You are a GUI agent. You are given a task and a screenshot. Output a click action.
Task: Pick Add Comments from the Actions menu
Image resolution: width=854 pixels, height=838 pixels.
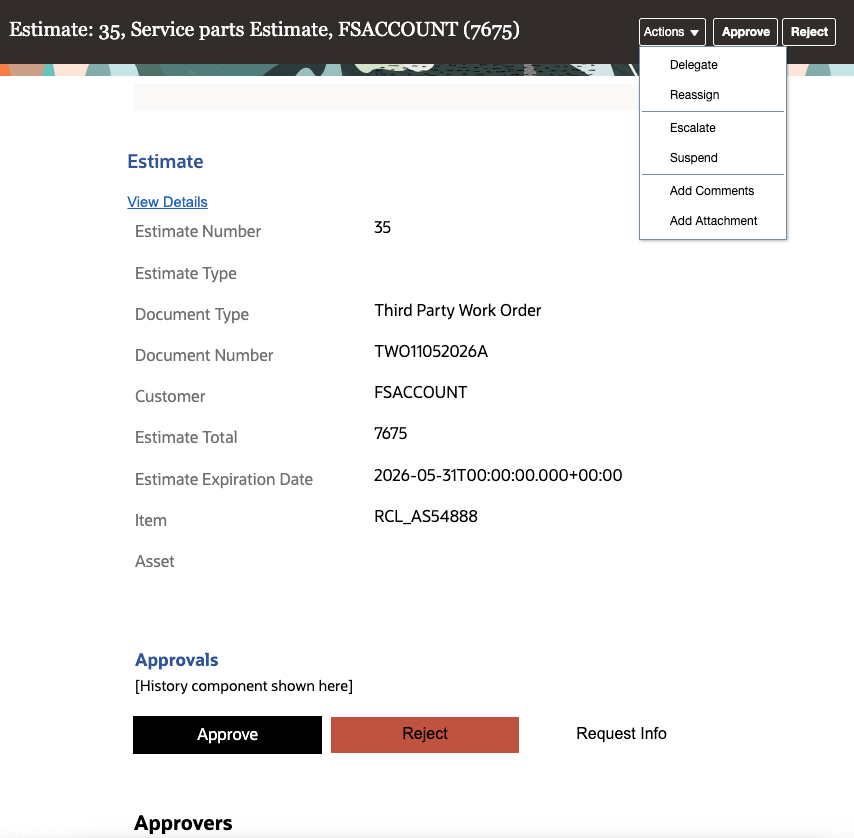click(x=712, y=191)
